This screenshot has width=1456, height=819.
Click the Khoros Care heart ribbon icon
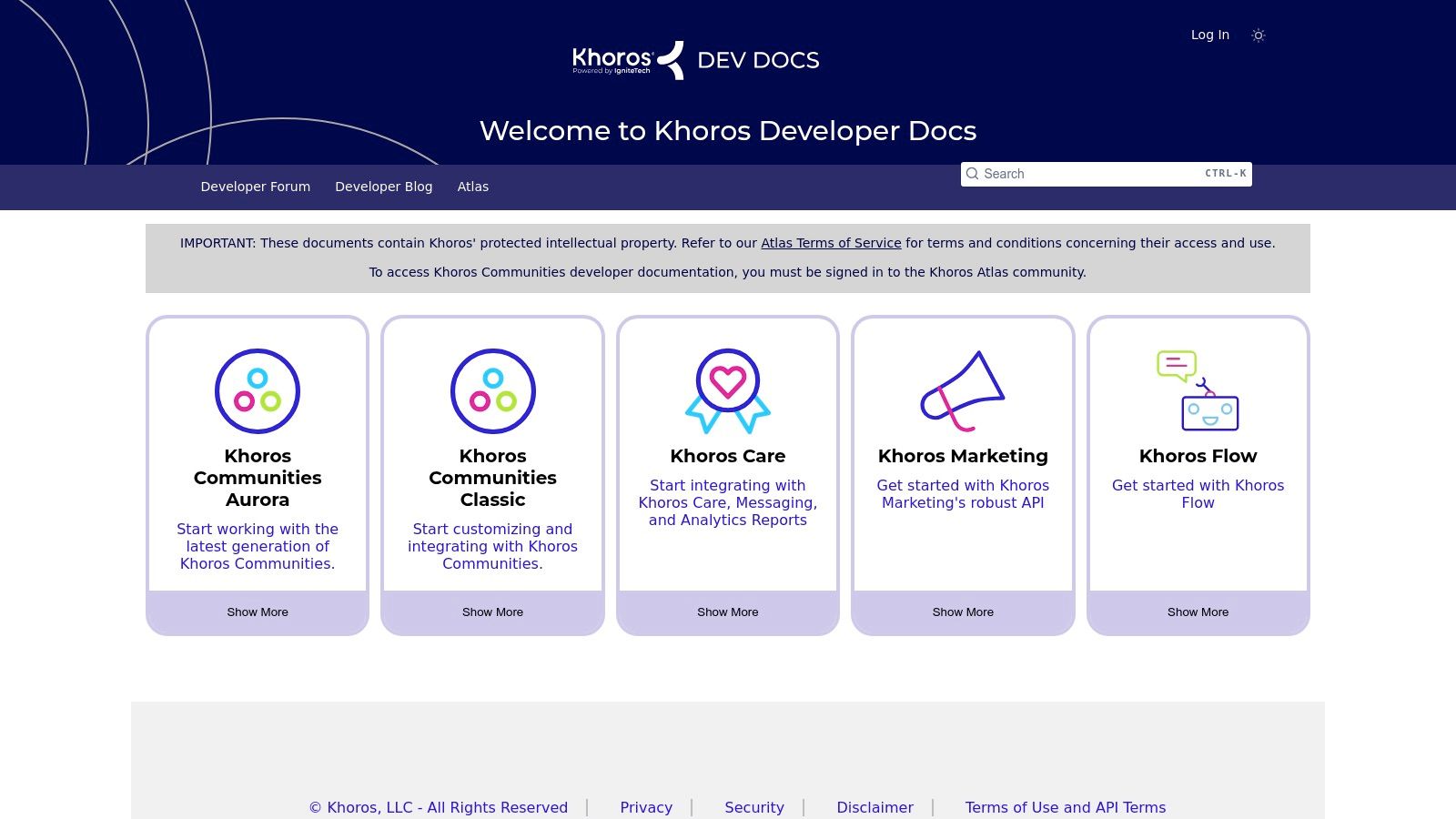point(728,391)
